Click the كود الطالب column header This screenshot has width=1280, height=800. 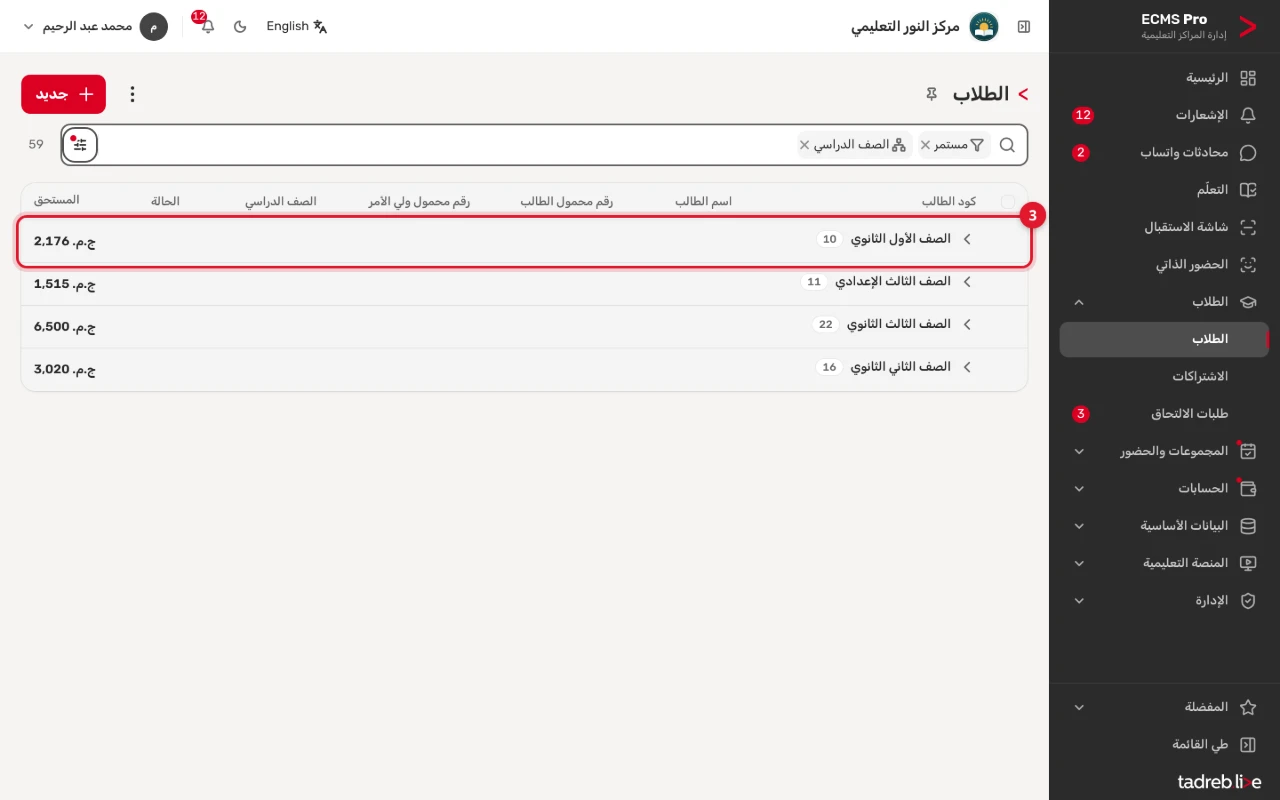949,202
